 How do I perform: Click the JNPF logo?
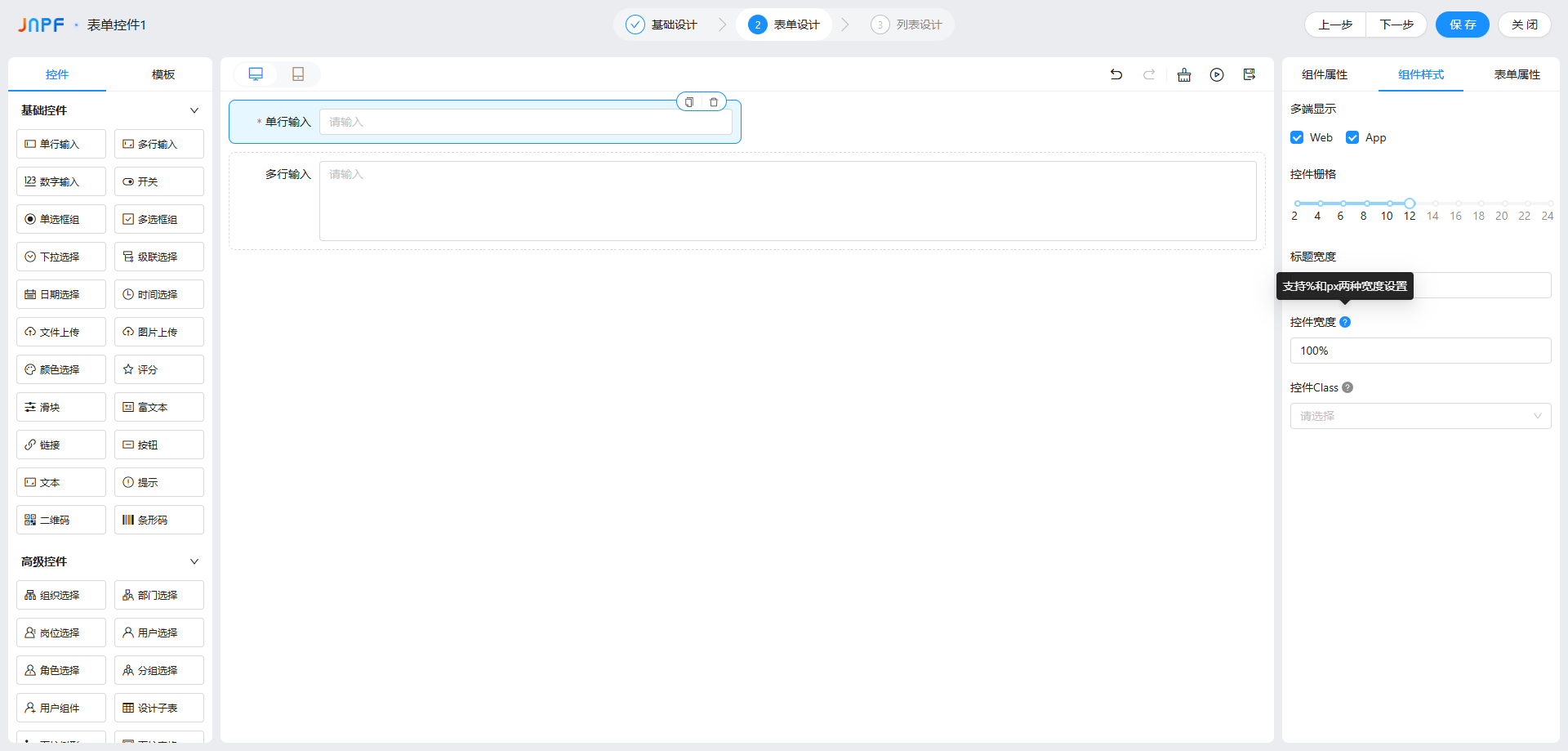click(x=42, y=25)
